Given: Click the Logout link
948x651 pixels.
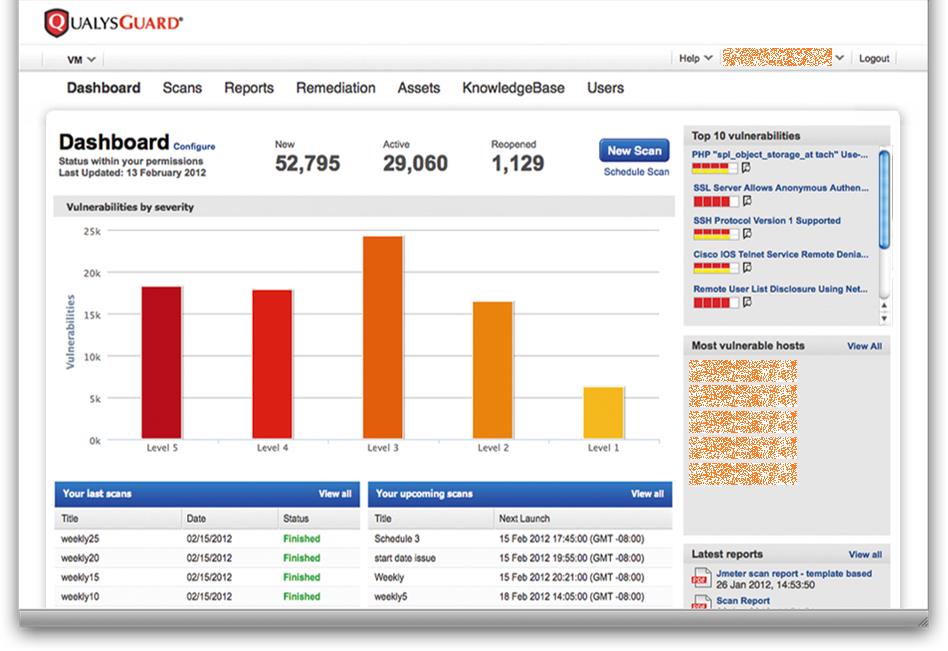Looking at the screenshot, I should tap(874, 58).
